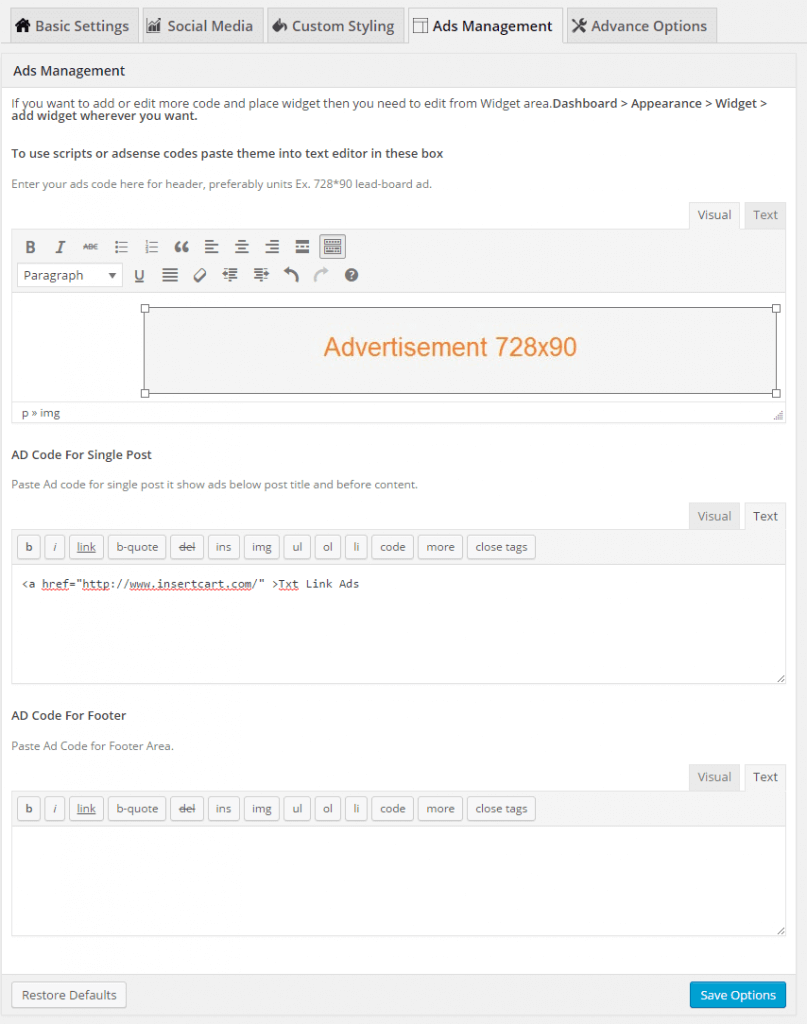Add a blockquote
Viewport: 807px width, 1024px height.
181,246
